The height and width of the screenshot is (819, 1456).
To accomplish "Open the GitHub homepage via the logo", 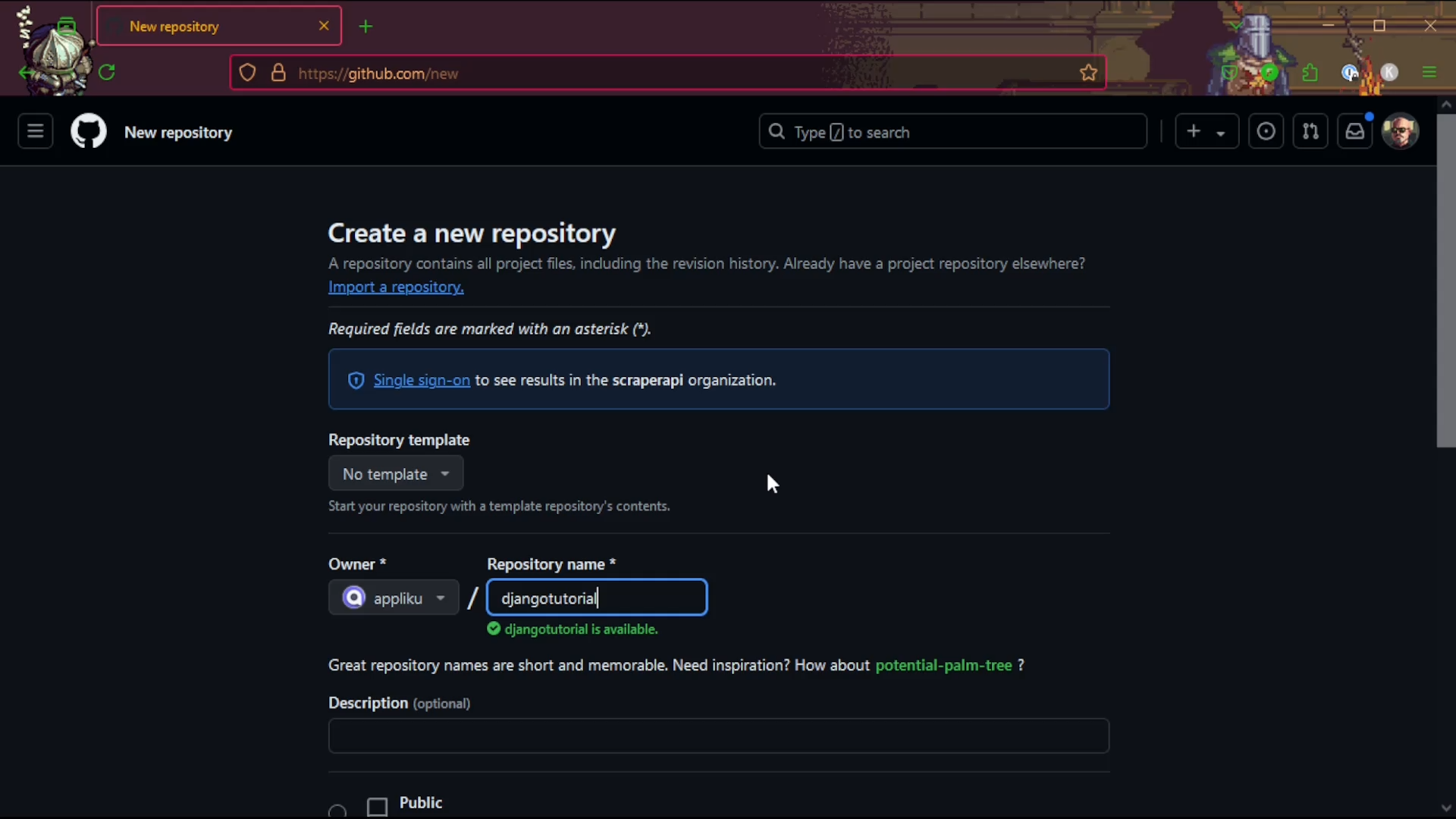I will [x=89, y=130].
